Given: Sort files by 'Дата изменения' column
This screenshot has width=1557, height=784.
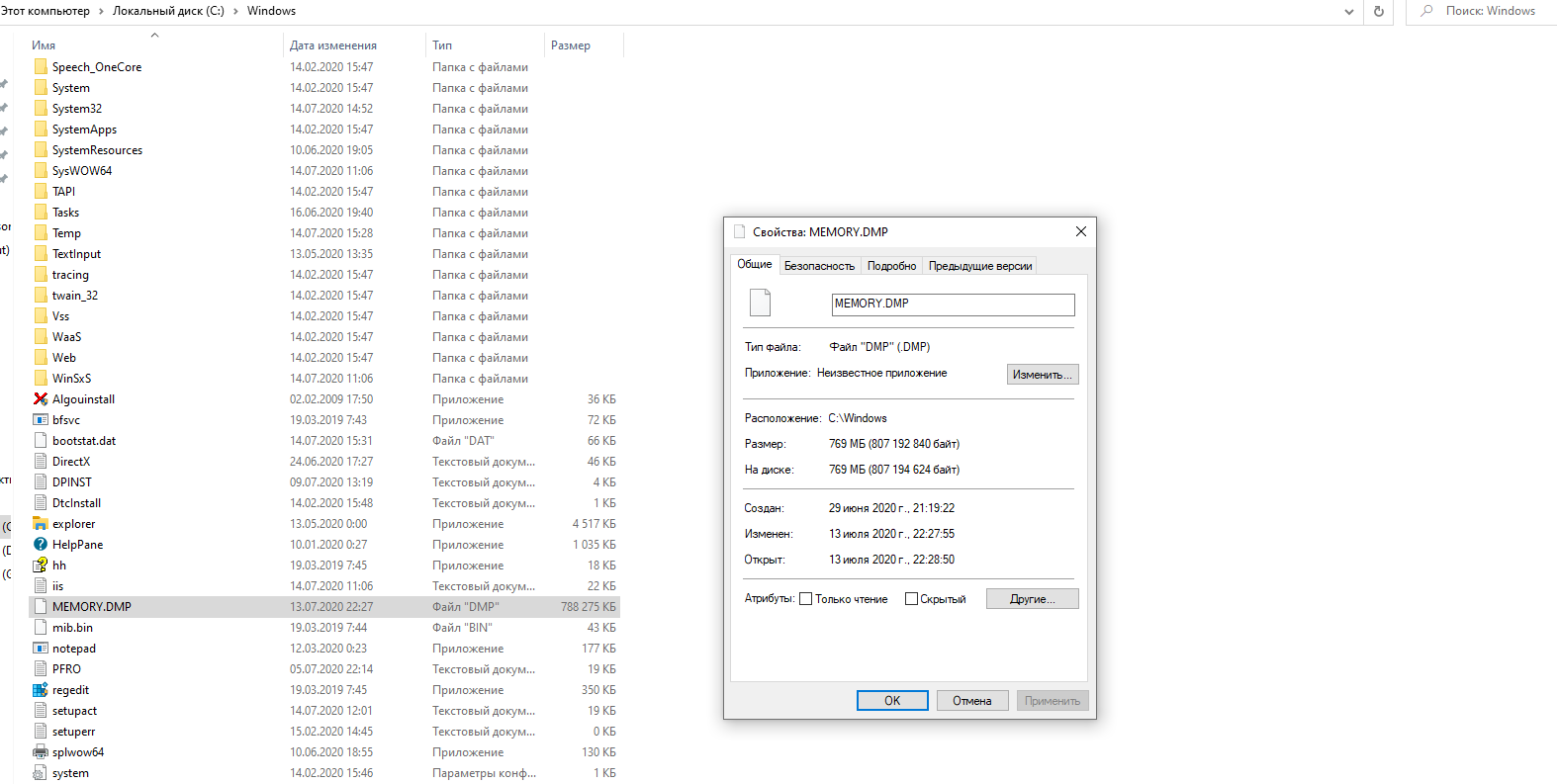Looking at the screenshot, I should click(x=352, y=45).
